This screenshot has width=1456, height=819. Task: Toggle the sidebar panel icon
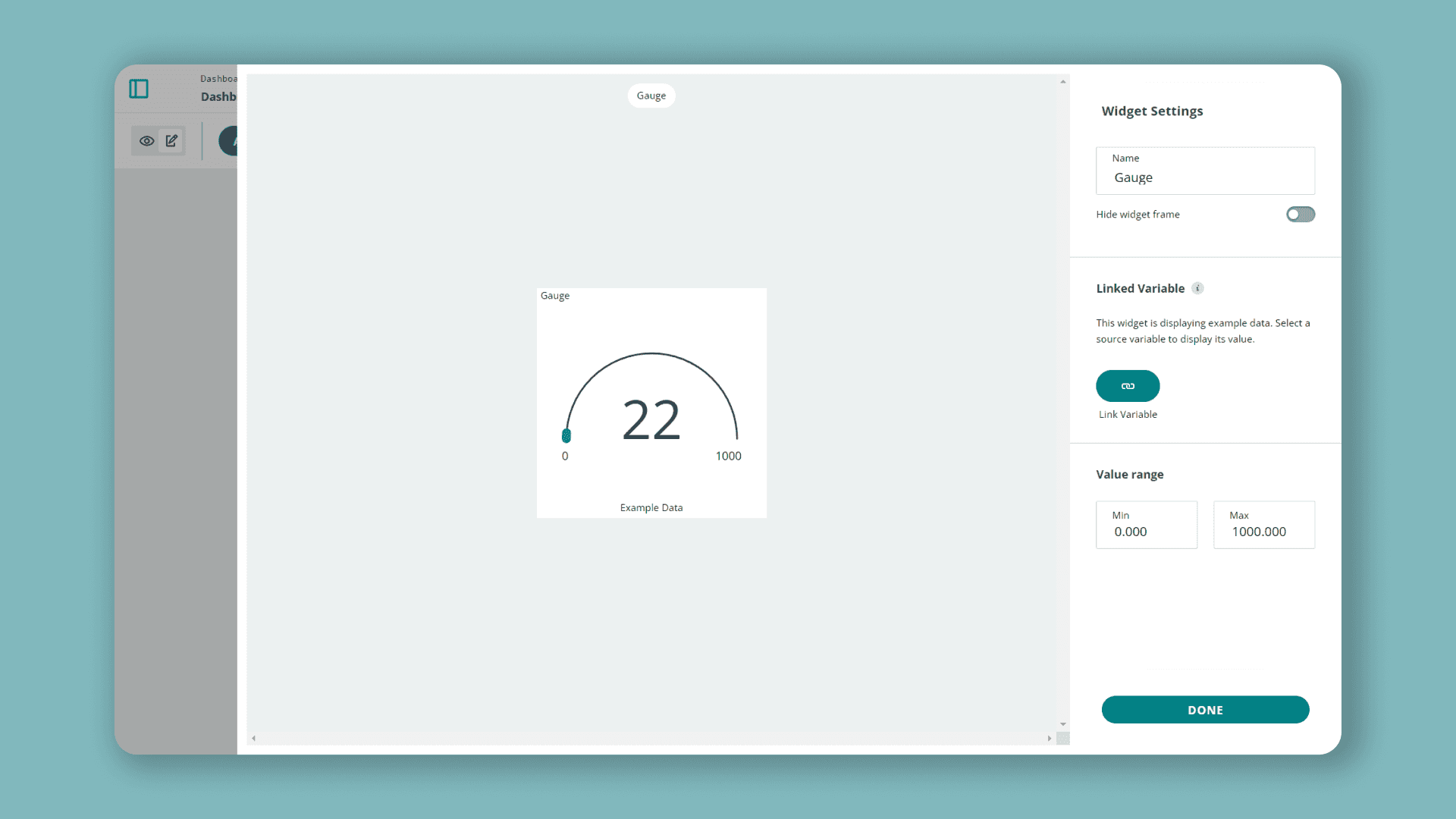139,89
